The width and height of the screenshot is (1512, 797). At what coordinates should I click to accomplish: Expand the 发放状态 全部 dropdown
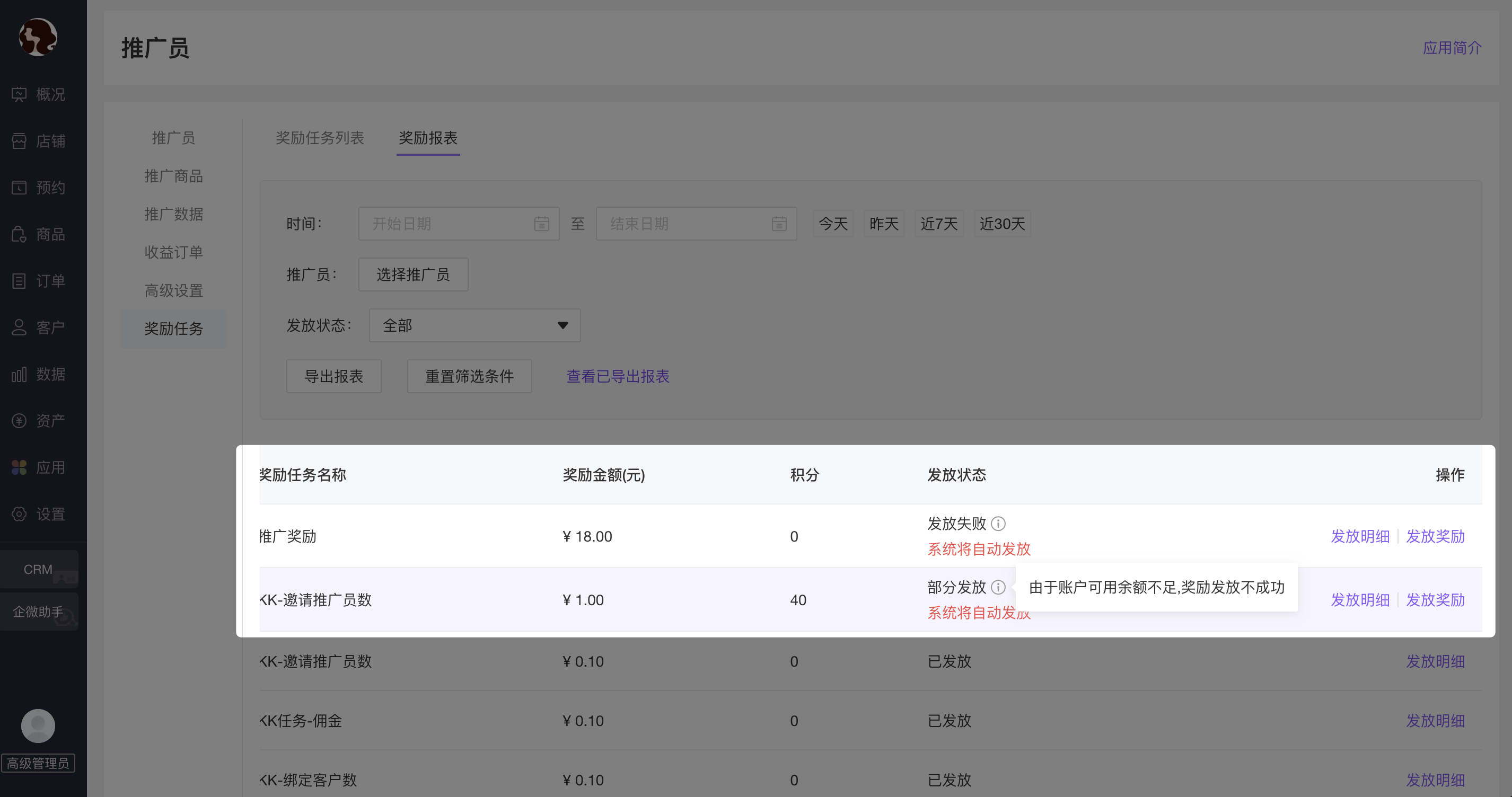point(474,325)
